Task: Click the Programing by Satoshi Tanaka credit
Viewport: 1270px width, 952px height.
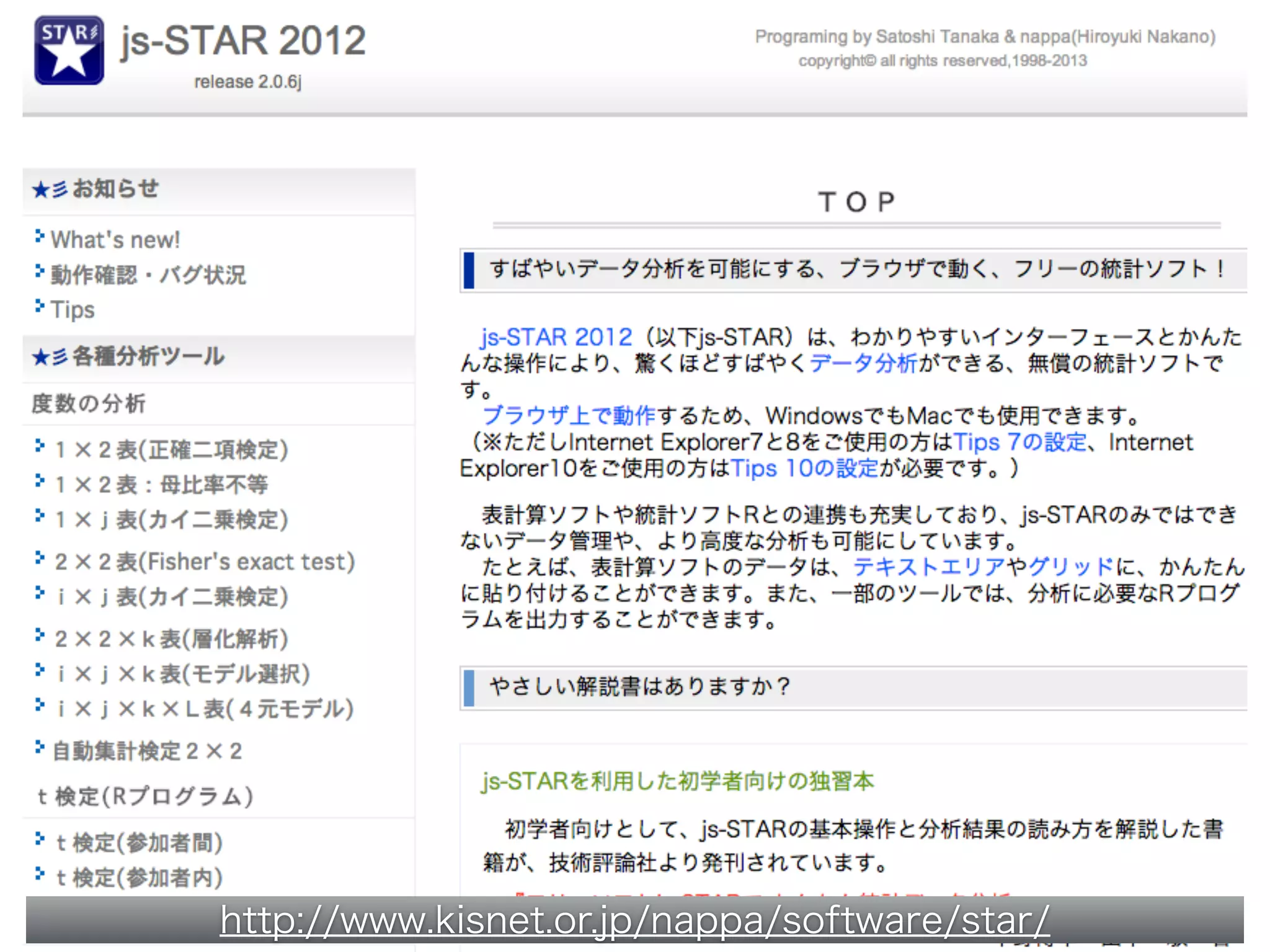Action: coord(985,37)
